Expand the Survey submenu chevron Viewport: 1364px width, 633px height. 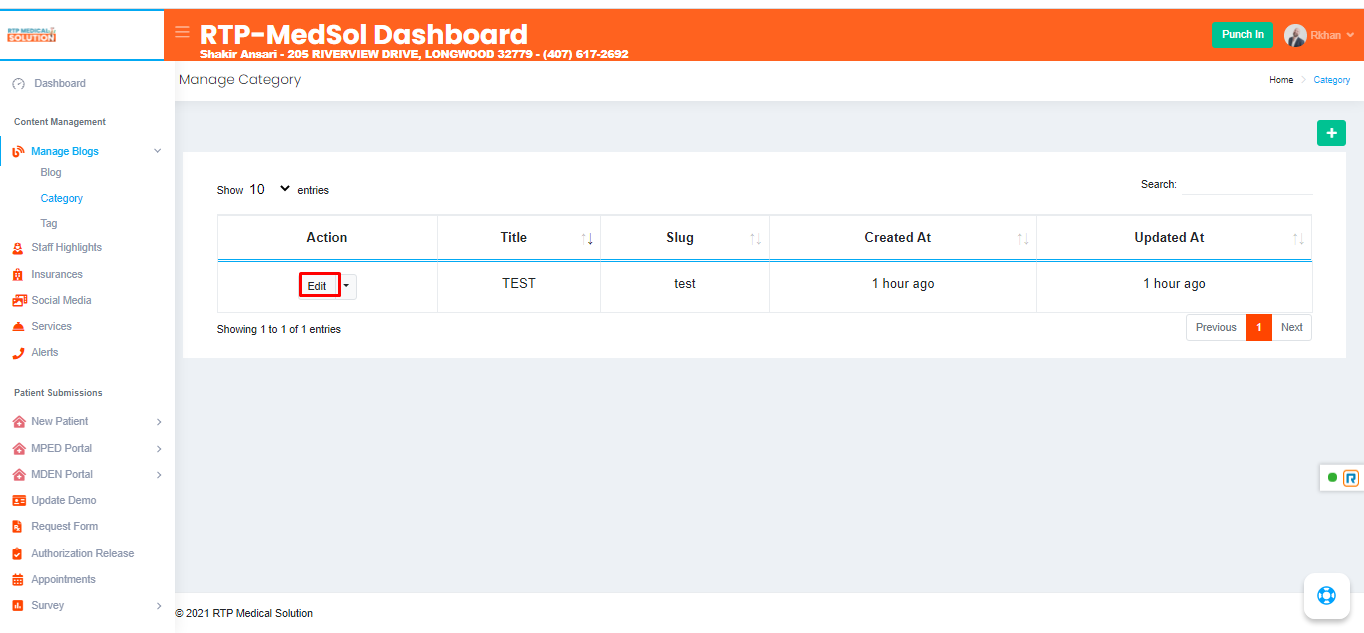point(159,606)
